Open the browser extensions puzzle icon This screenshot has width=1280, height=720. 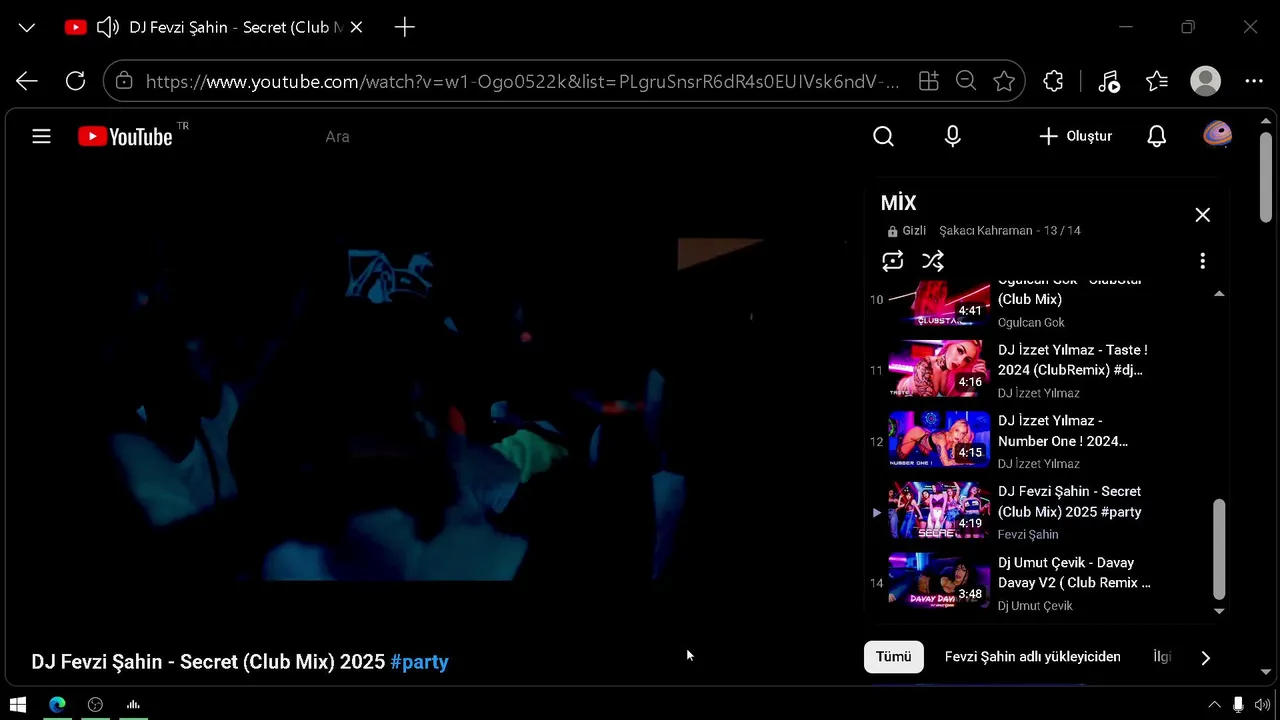pyautogui.click(x=1053, y=81)
